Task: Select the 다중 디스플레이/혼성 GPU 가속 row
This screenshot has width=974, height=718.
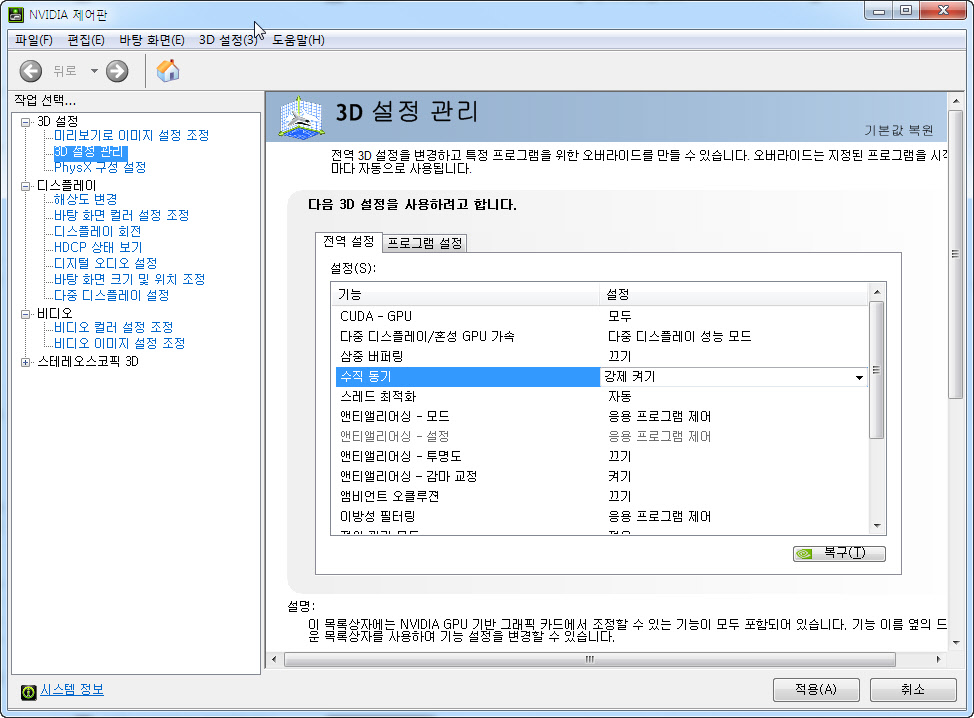Action: [601, 337]
